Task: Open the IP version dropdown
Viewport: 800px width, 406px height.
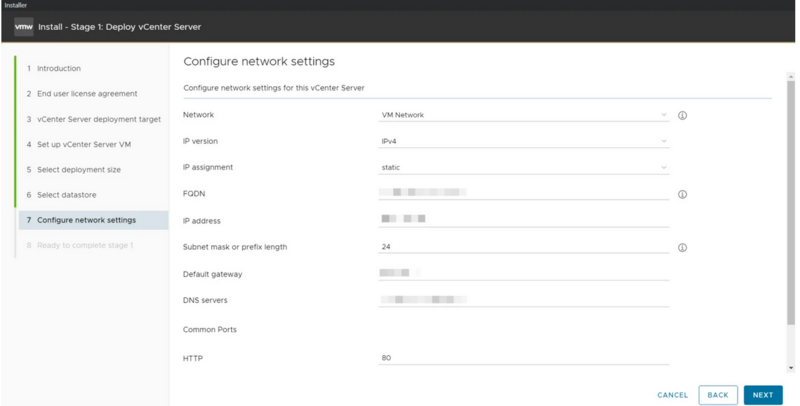Action: [x=523, y=141]
